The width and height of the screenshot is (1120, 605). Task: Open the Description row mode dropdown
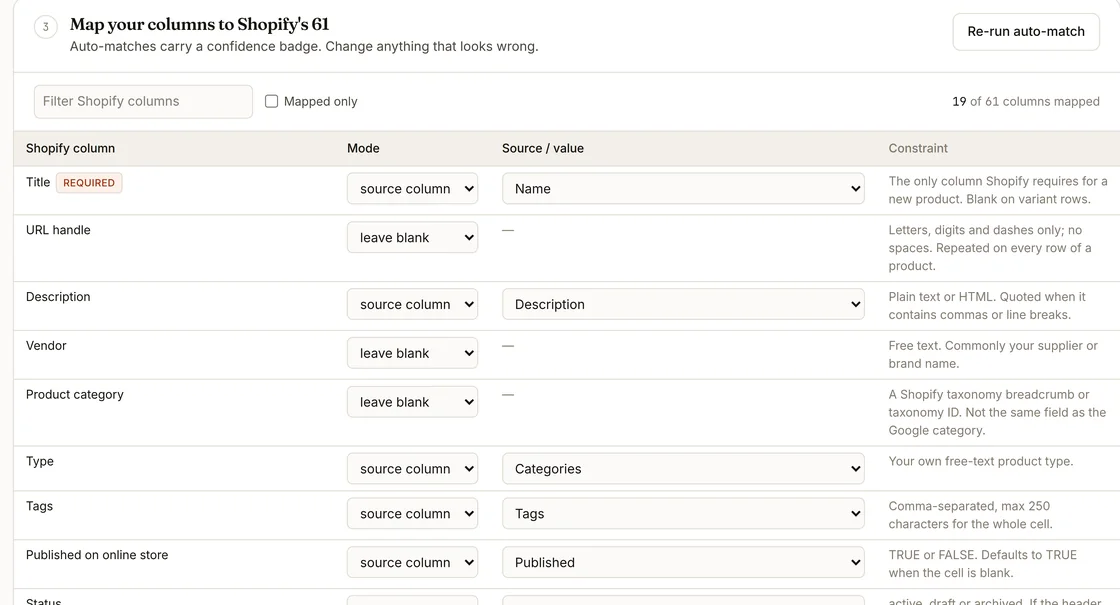click(x=412, y=304)
